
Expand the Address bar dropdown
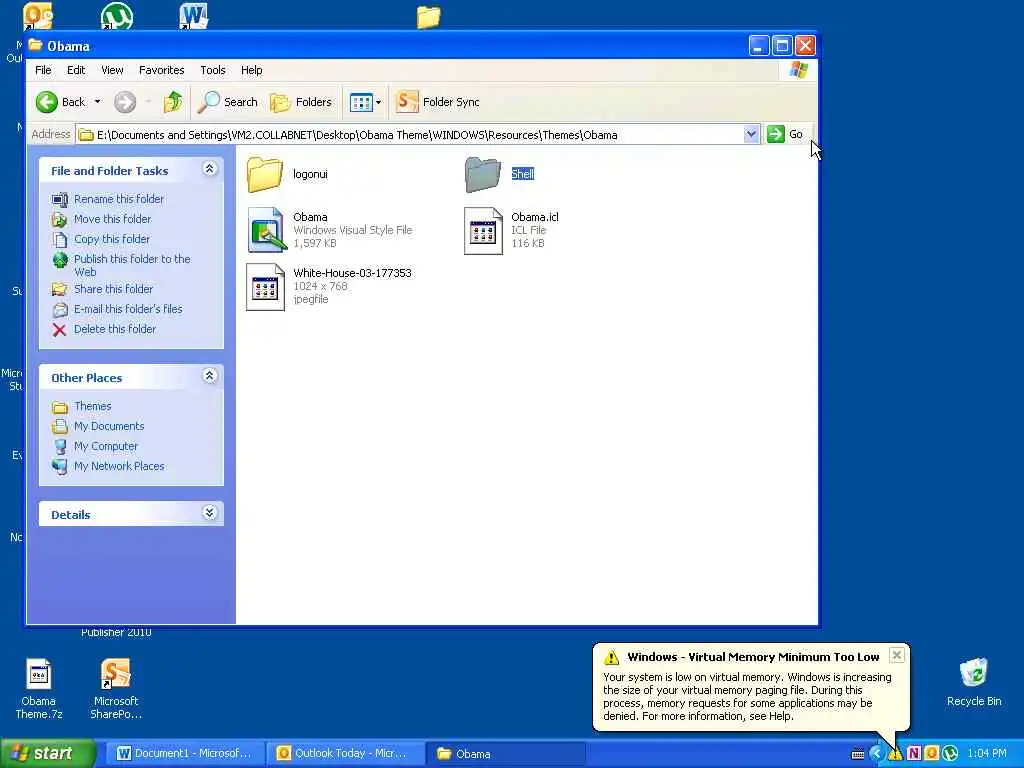pyautogui.click(x=751, y=135)
